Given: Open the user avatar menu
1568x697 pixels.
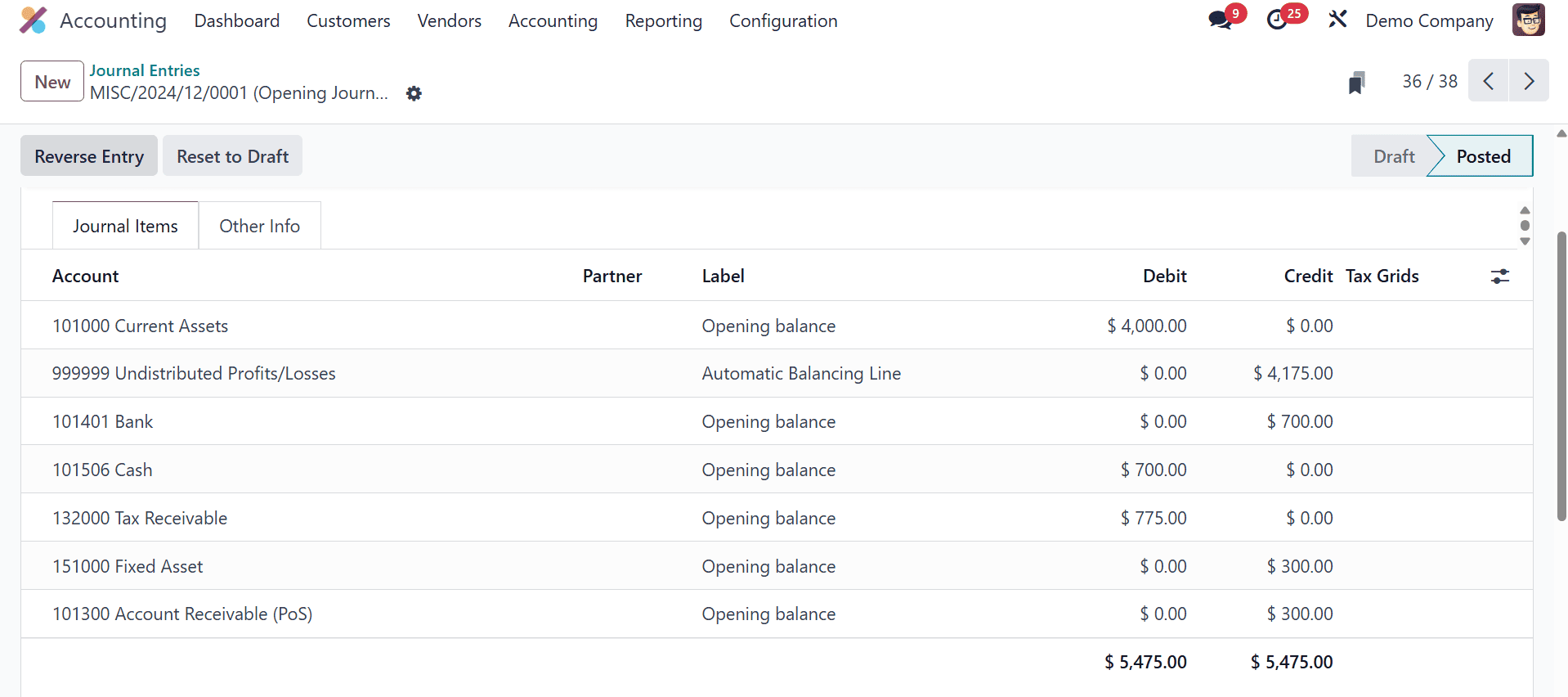Looking at the screenshot, I should pyautogui.click(x=1528, y=20).
